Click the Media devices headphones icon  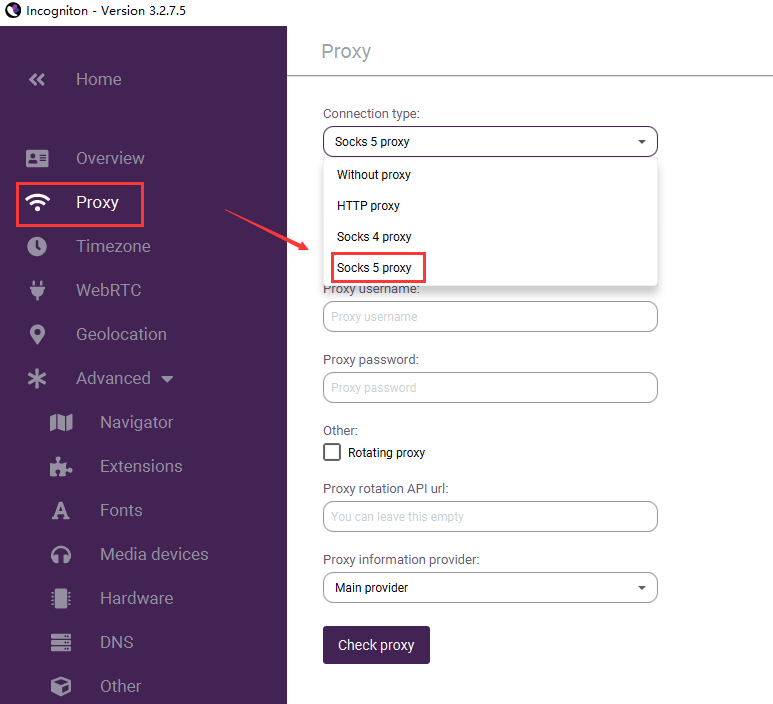[x=61, y=555]
